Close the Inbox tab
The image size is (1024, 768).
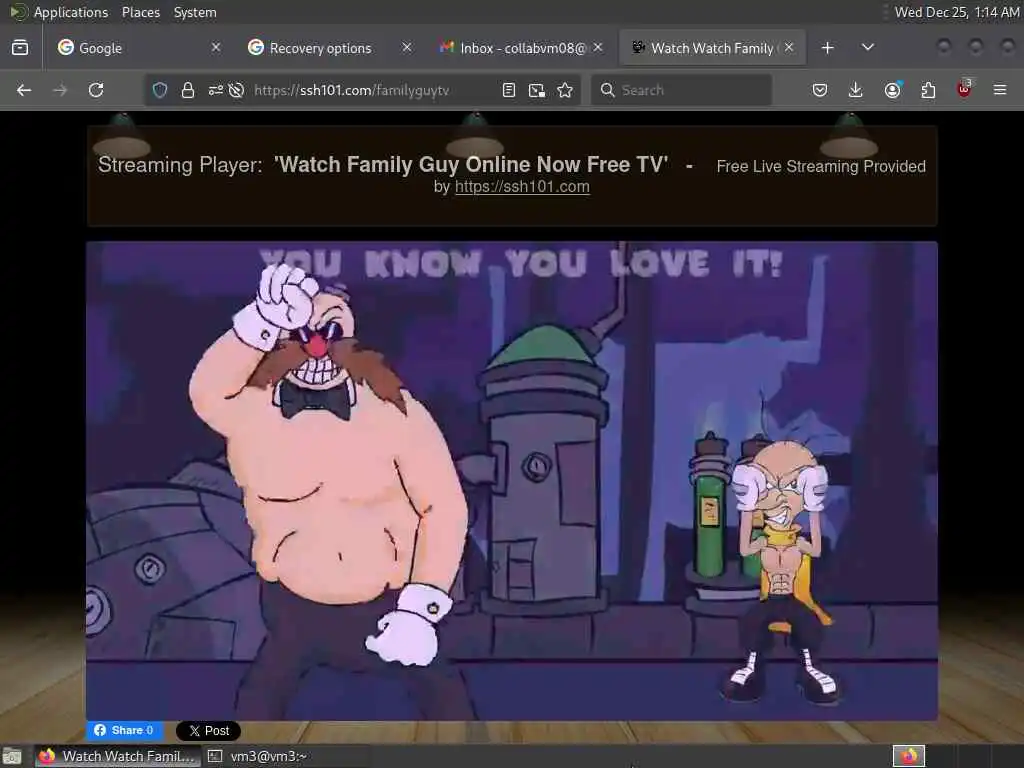[598, 48]
